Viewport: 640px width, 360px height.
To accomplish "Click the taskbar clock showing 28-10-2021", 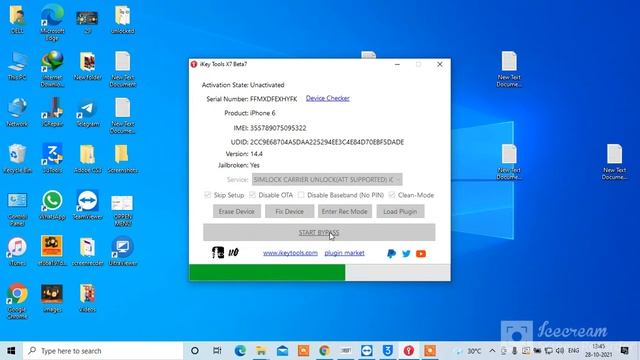I will [598, 351].
